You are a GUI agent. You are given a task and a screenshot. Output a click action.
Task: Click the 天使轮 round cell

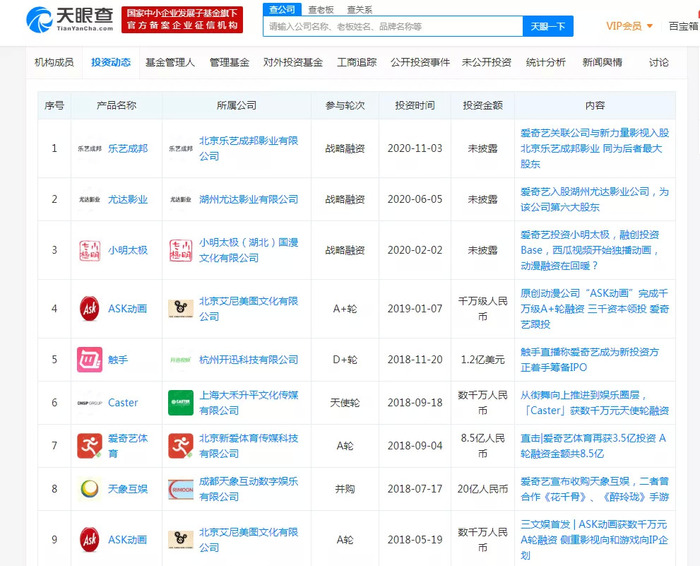pyautogui.click(x=345, y=403)
